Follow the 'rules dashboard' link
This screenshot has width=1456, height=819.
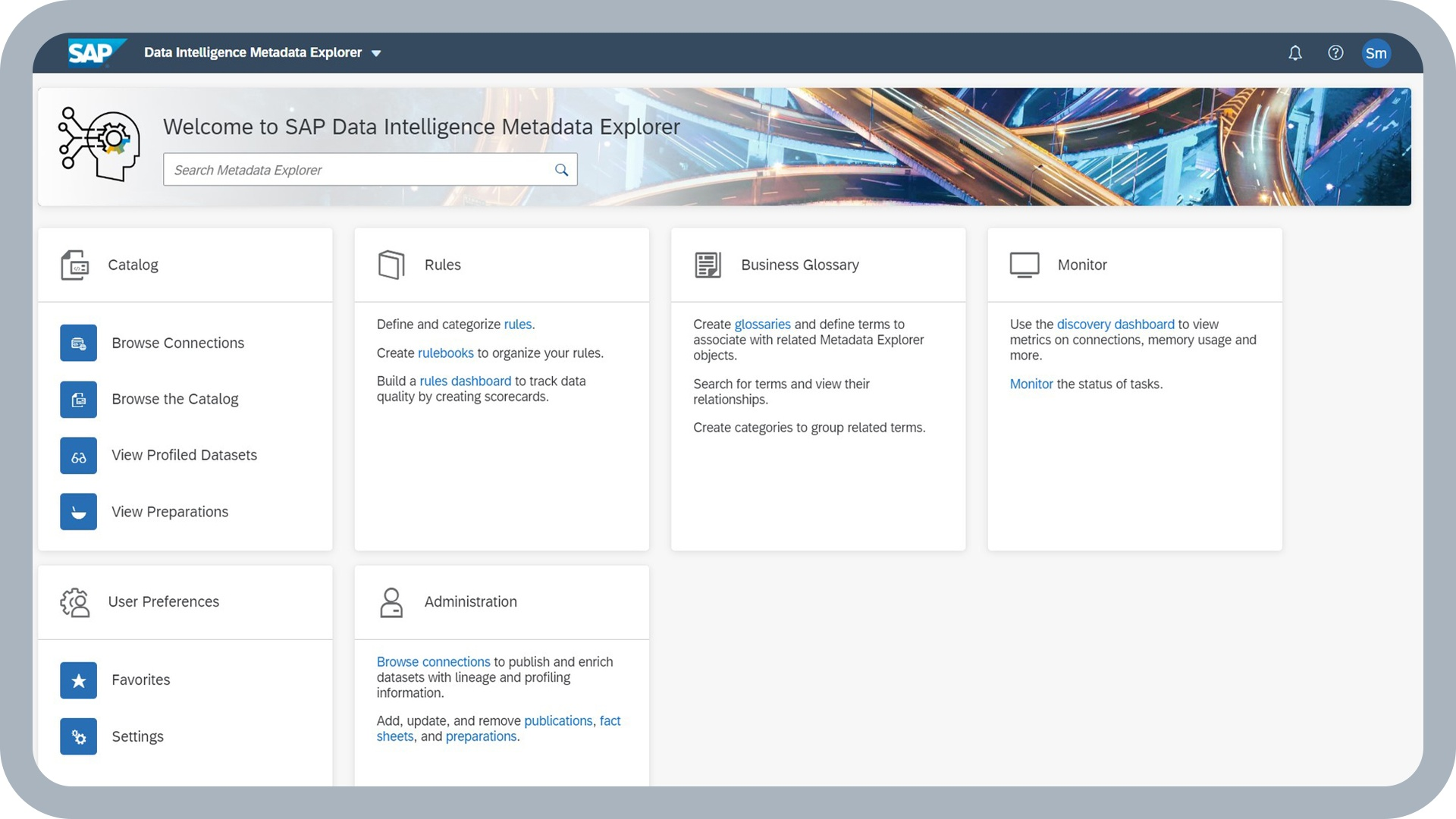(466, 381)
